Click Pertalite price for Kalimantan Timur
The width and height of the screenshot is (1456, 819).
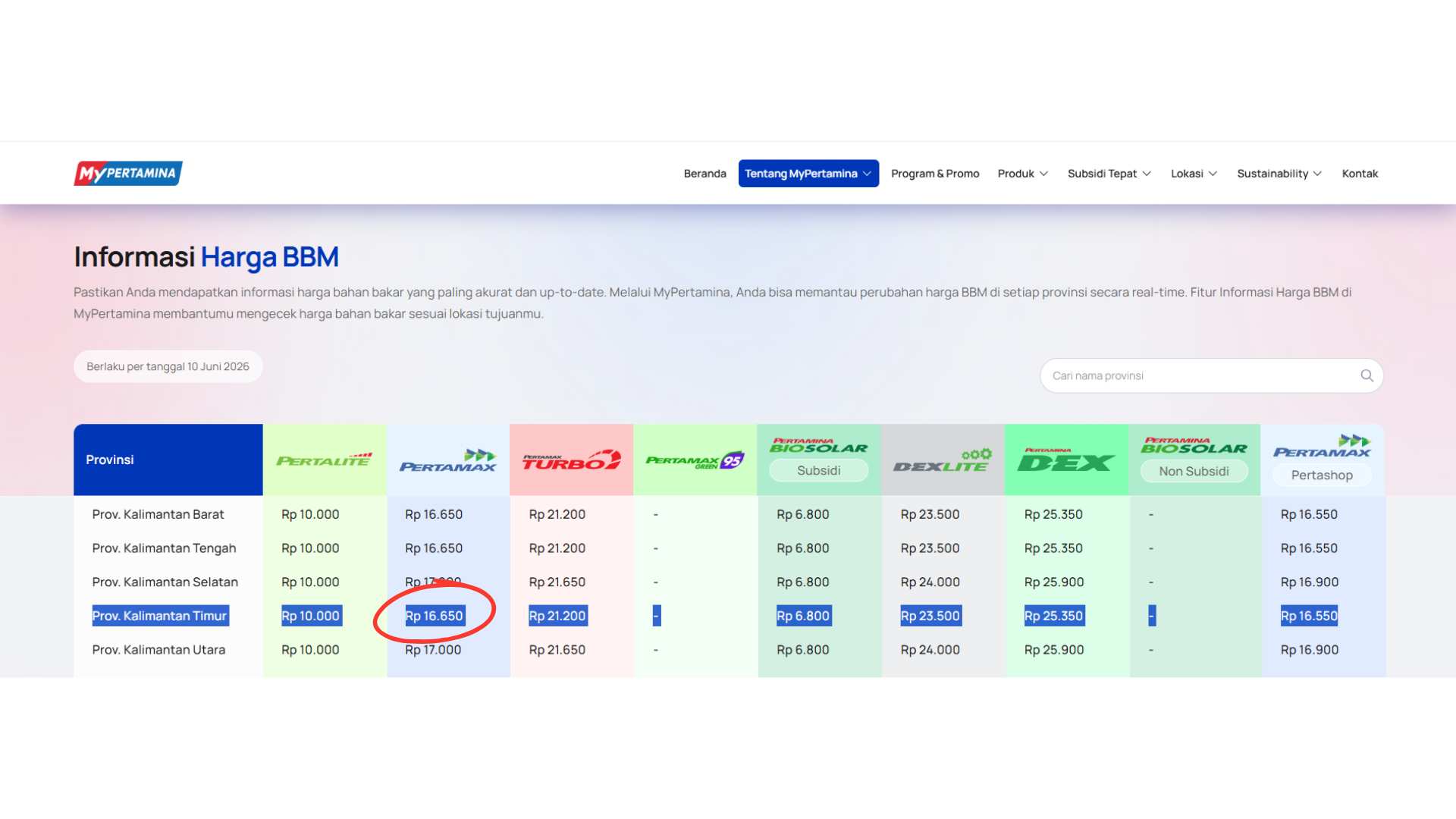(312, 616)
